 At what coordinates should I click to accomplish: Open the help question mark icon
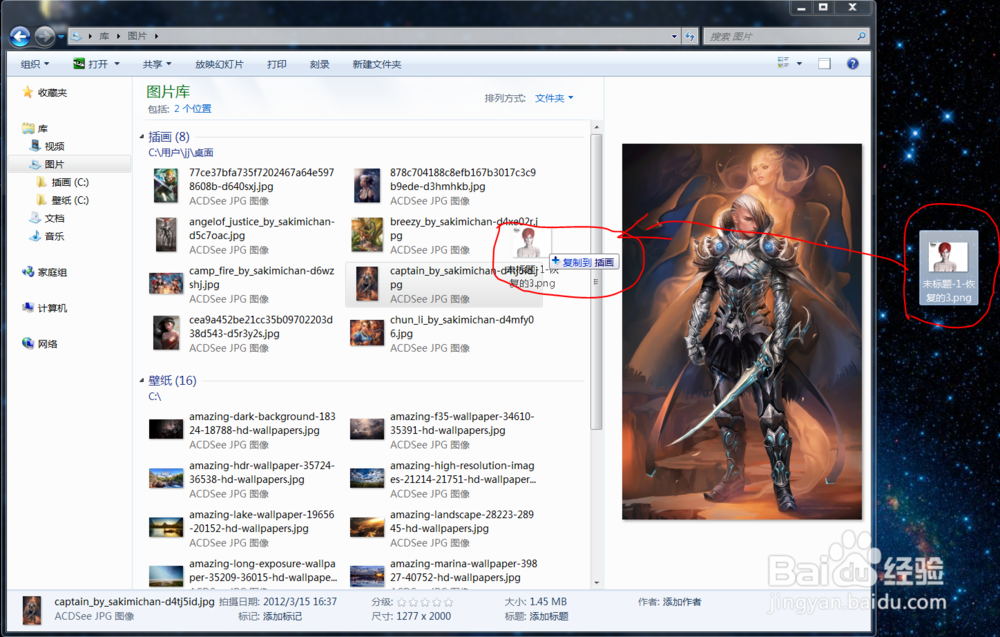pos(853,63)
